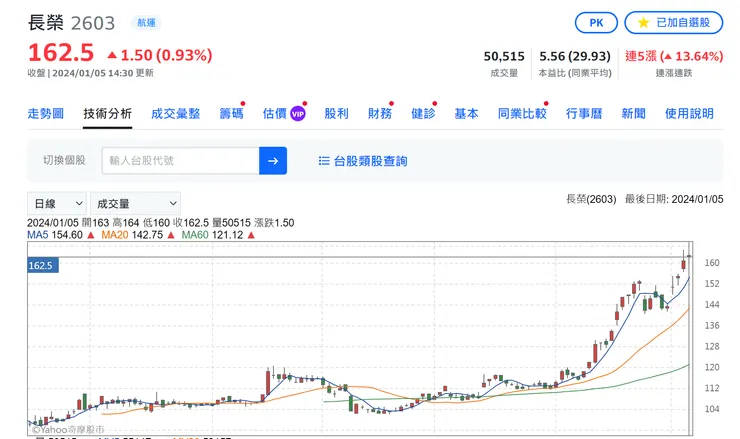Open the 財務 tab
The width and height of the screenshot is (740, 439).
(x=380, y=114)
